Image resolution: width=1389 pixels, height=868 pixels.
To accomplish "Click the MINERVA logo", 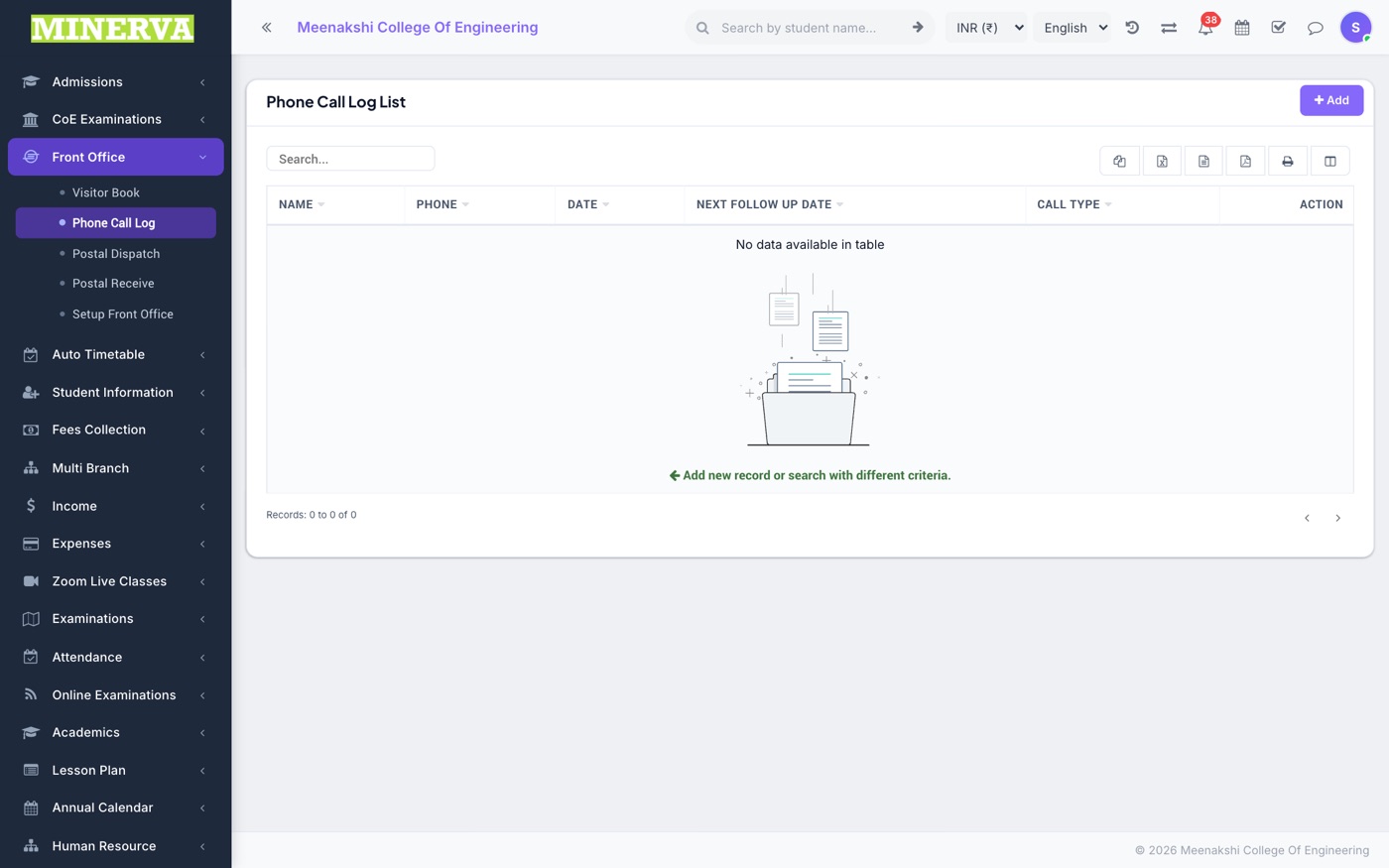I will 112,28.
